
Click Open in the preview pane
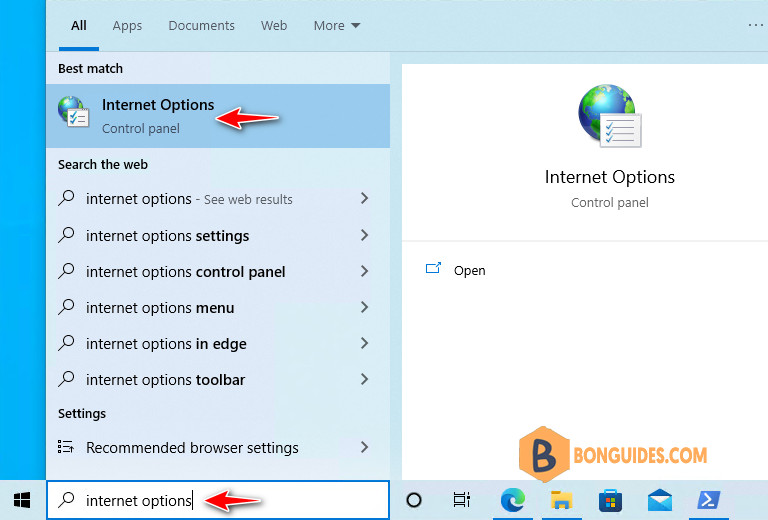(x=469, y=270)
